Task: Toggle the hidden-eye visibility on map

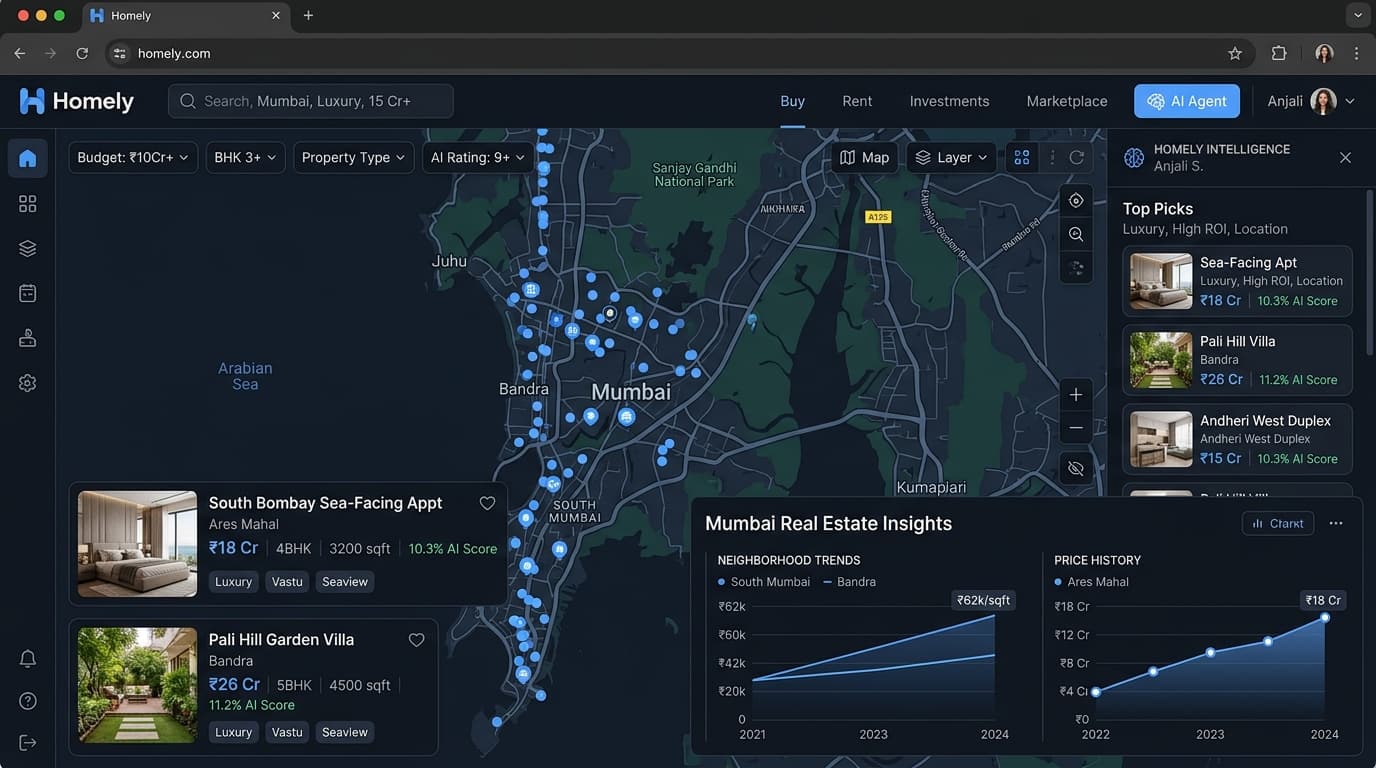Action: [1076, 468]
